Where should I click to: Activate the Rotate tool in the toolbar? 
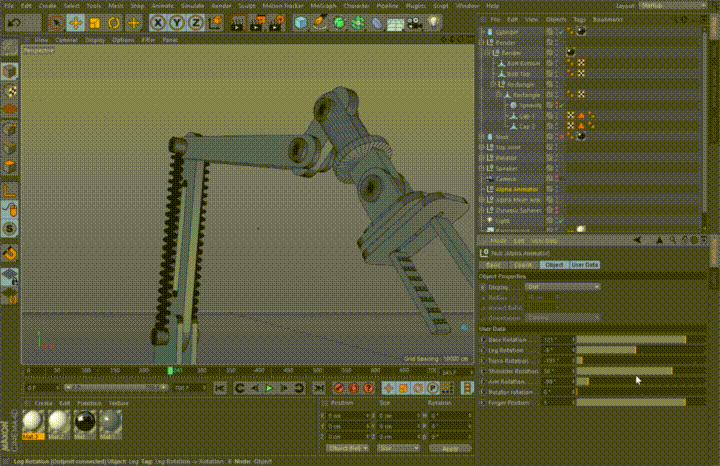(114, 22)
